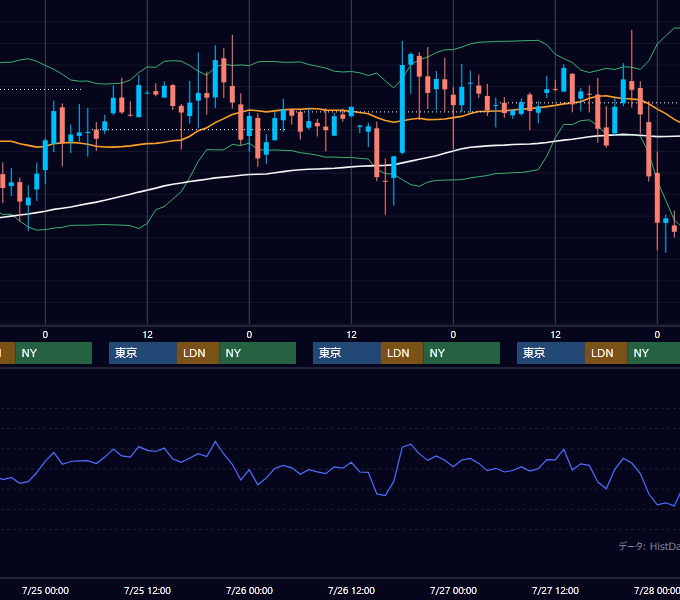Click the LDN session block on 7/25
Viewport: 680px width, 600px height.
pos(198,353)
